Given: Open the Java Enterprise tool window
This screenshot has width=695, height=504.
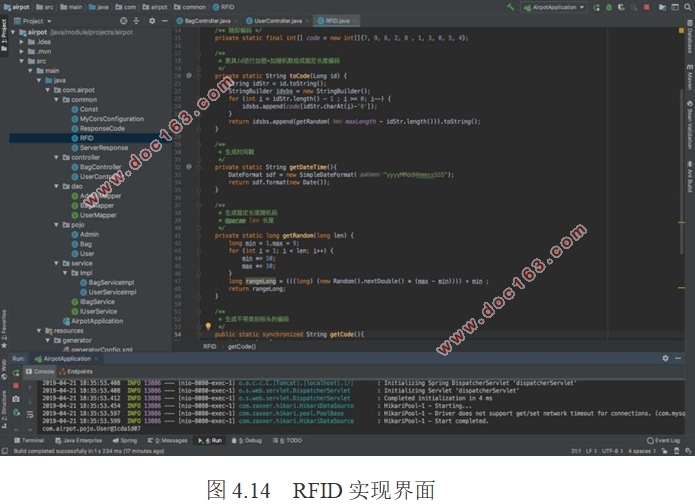Looking at the screenshot, I should [x=78, y=441].
